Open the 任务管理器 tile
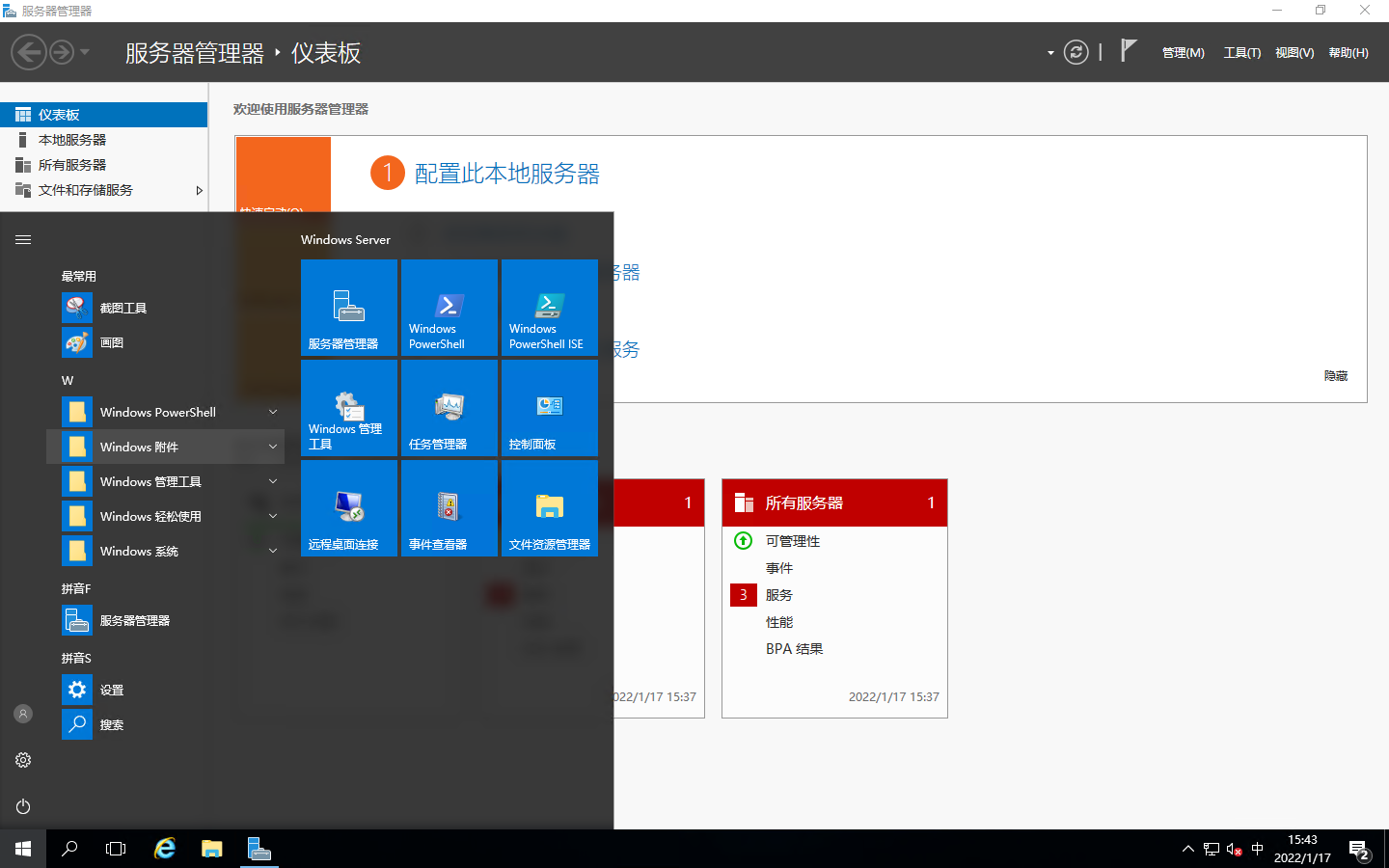 (x=449, y=408)
